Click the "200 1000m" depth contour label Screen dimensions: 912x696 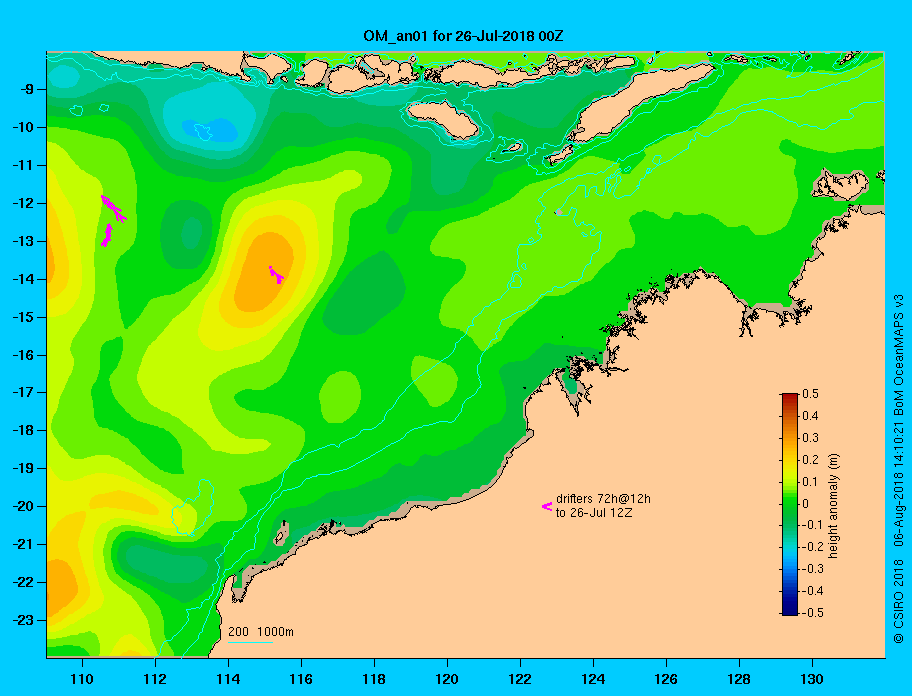click(261, 631)
